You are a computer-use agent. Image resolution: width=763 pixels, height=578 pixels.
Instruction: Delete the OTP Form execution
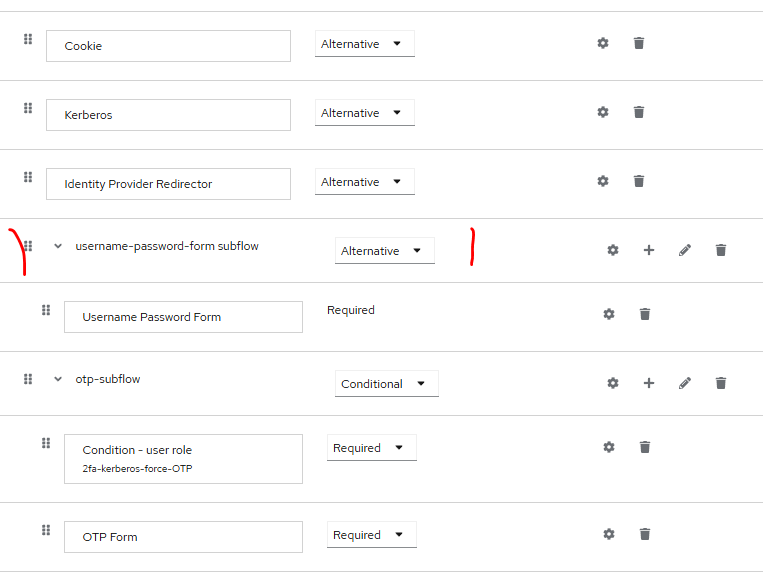[645, 534]
